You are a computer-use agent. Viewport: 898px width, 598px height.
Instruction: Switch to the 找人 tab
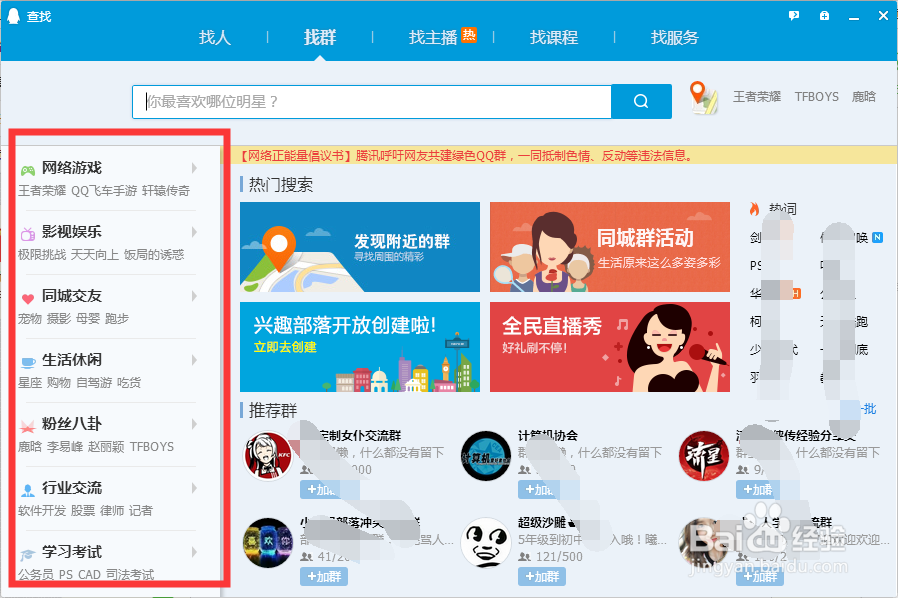click(x=215, y=37)
